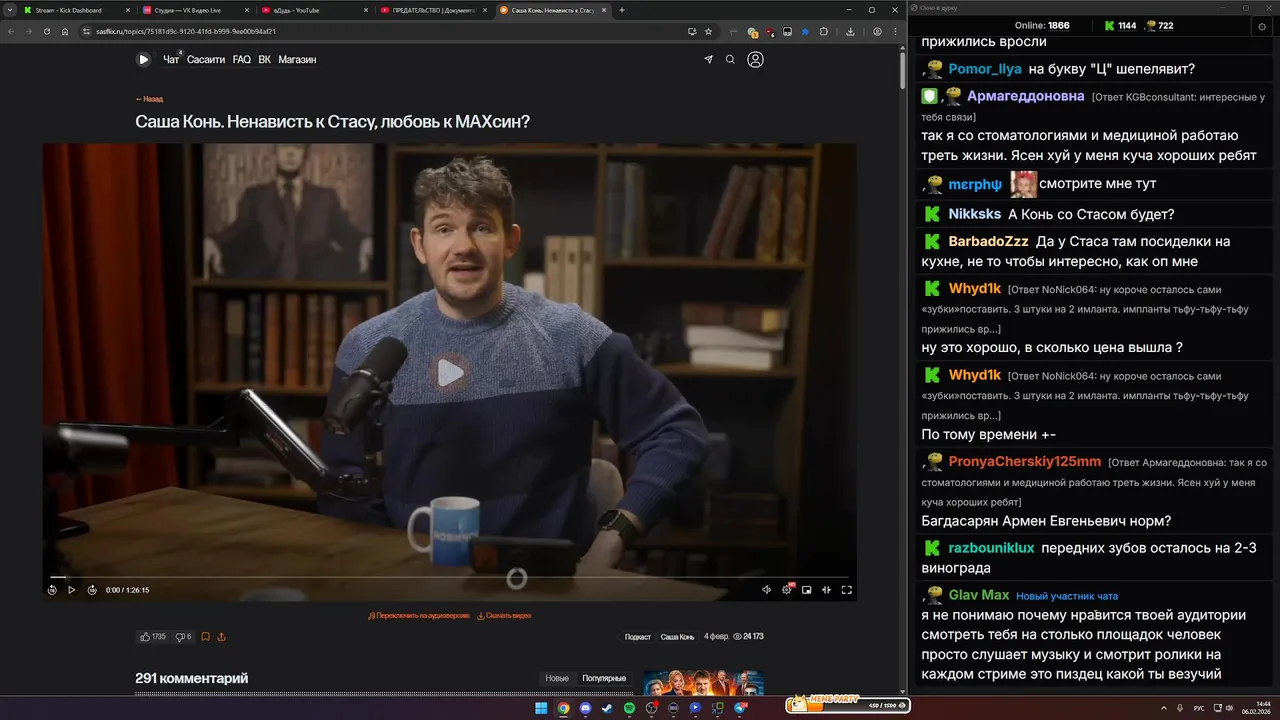Open the Магазин menu item
Image resolution: width=1280 pixels, height=720 pixels.
click(297, 60)
